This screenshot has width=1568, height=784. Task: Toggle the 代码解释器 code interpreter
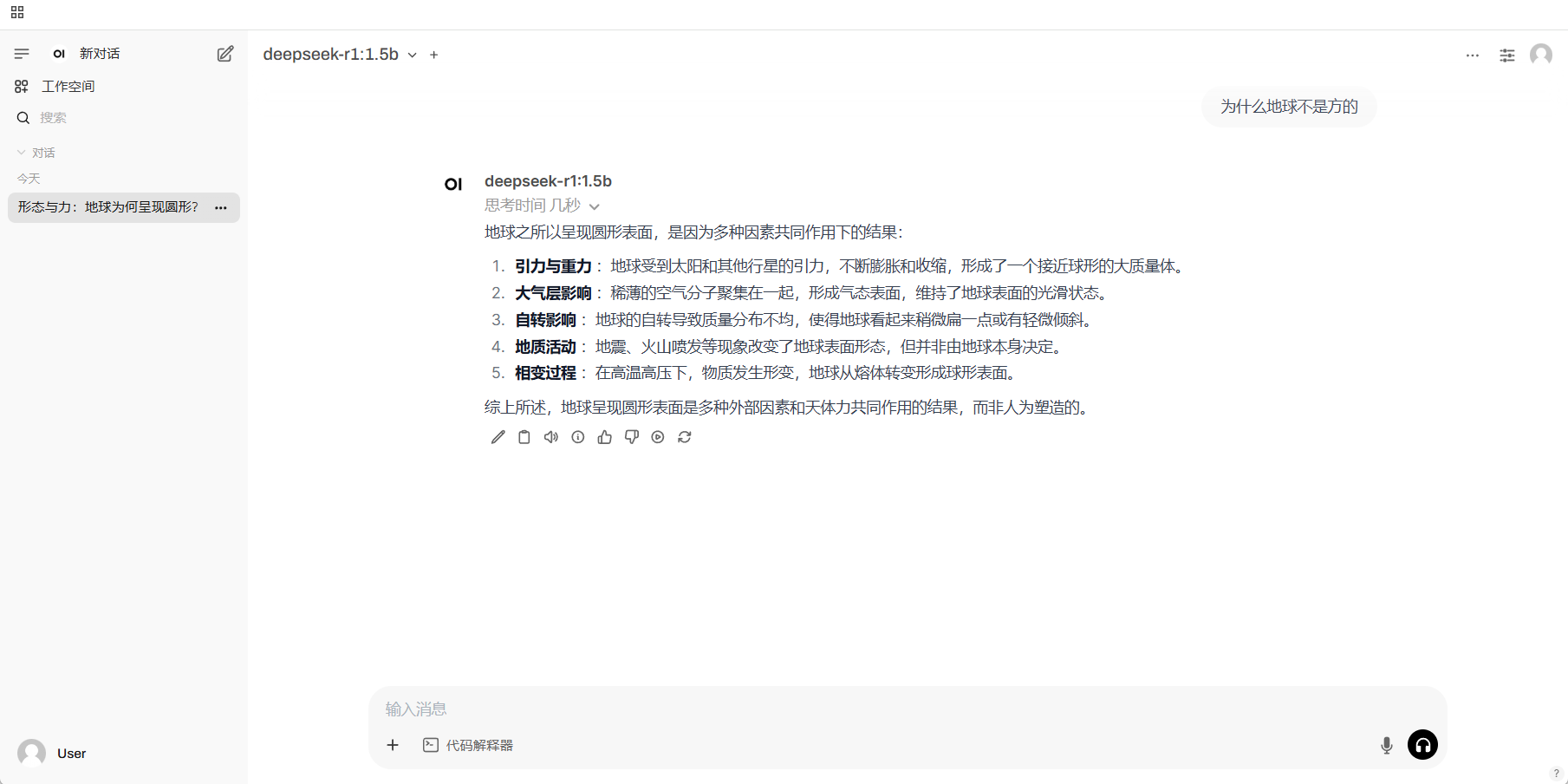tap(468, 745)
